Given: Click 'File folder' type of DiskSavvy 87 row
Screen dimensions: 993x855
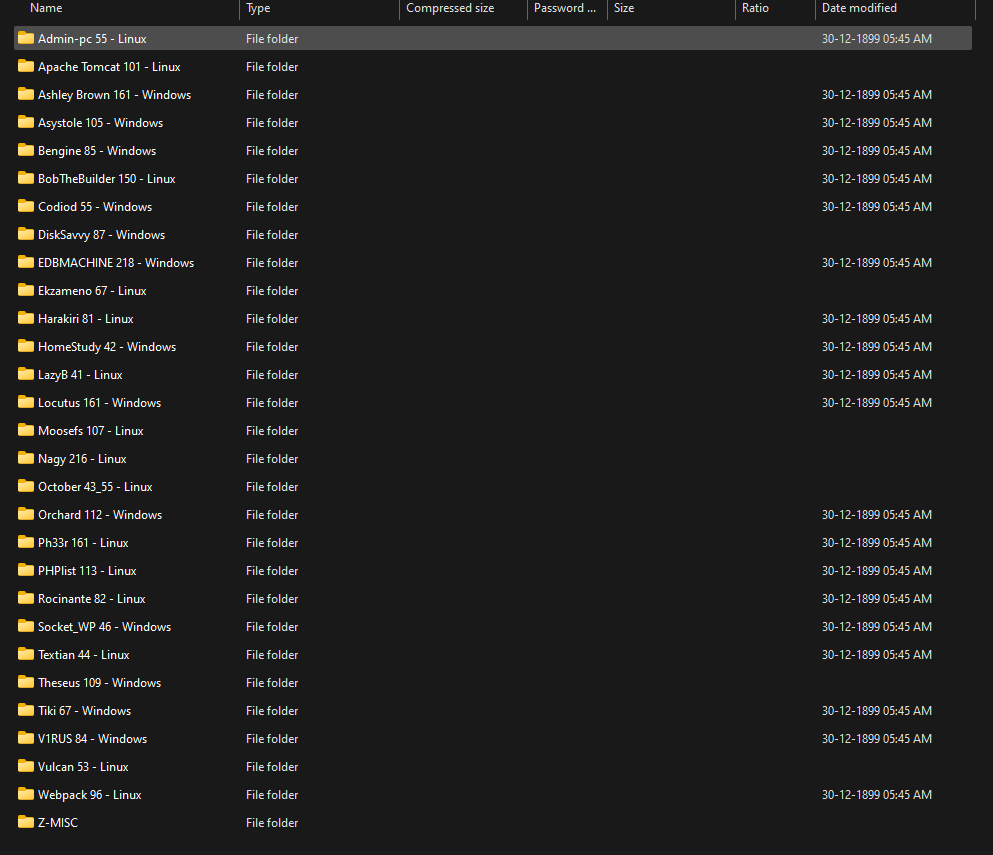Looking at the screenshot, I should [x=272, y=235].
